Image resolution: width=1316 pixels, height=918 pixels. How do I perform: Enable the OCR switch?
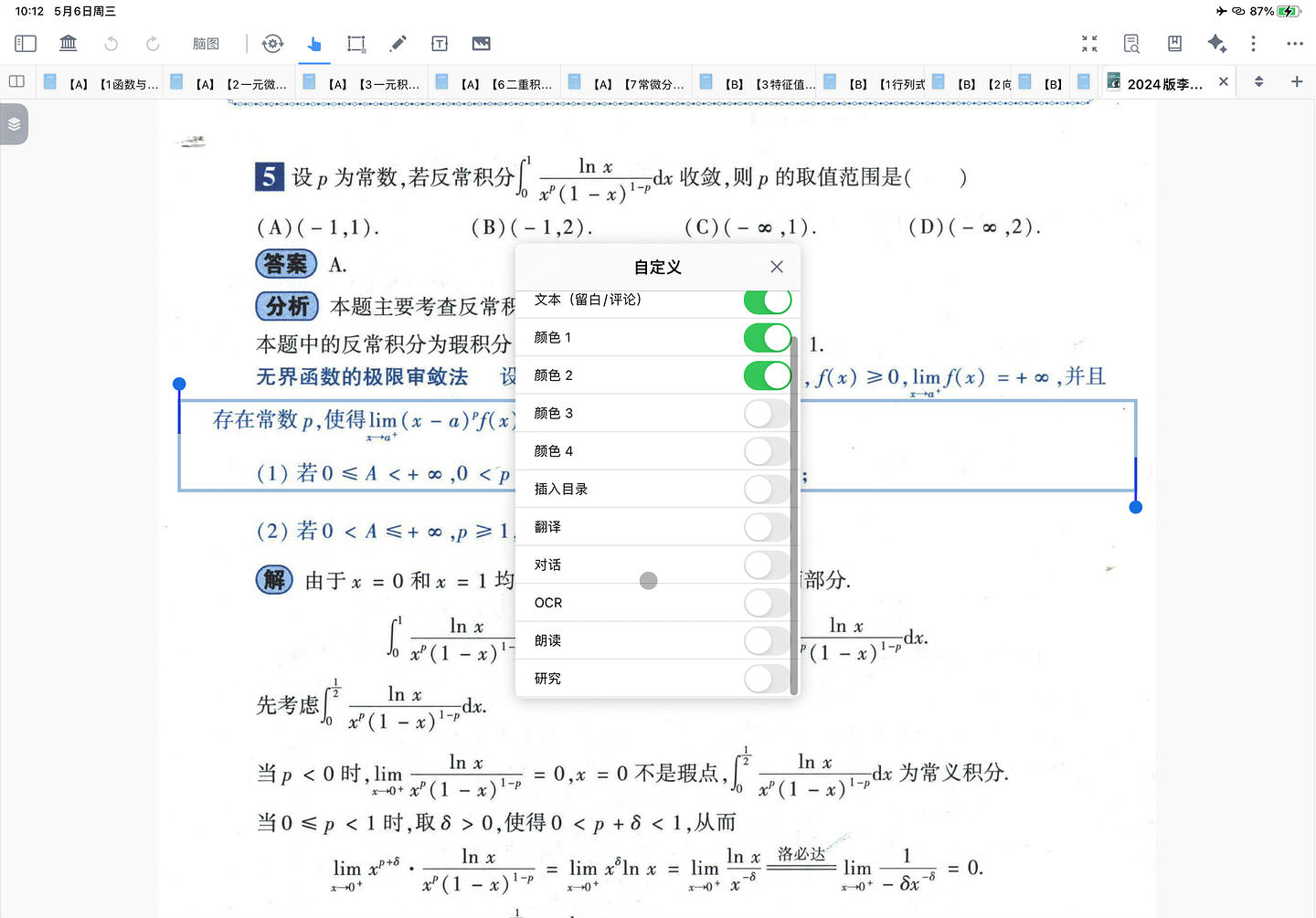(768, 603)
